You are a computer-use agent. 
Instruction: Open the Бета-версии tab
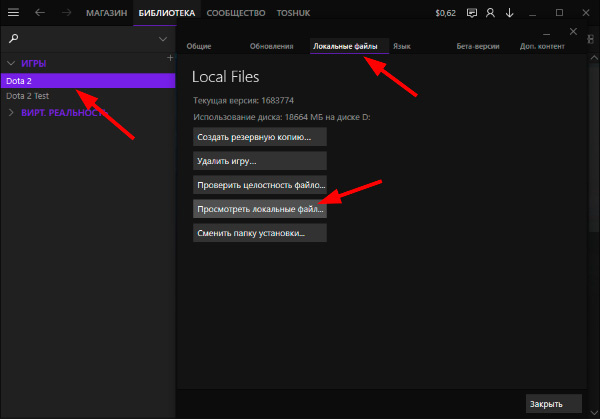[478, 46]
